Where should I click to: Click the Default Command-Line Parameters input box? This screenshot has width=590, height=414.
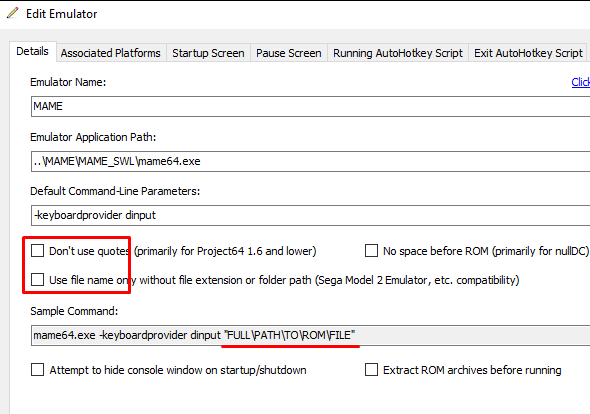pos(310,215)
